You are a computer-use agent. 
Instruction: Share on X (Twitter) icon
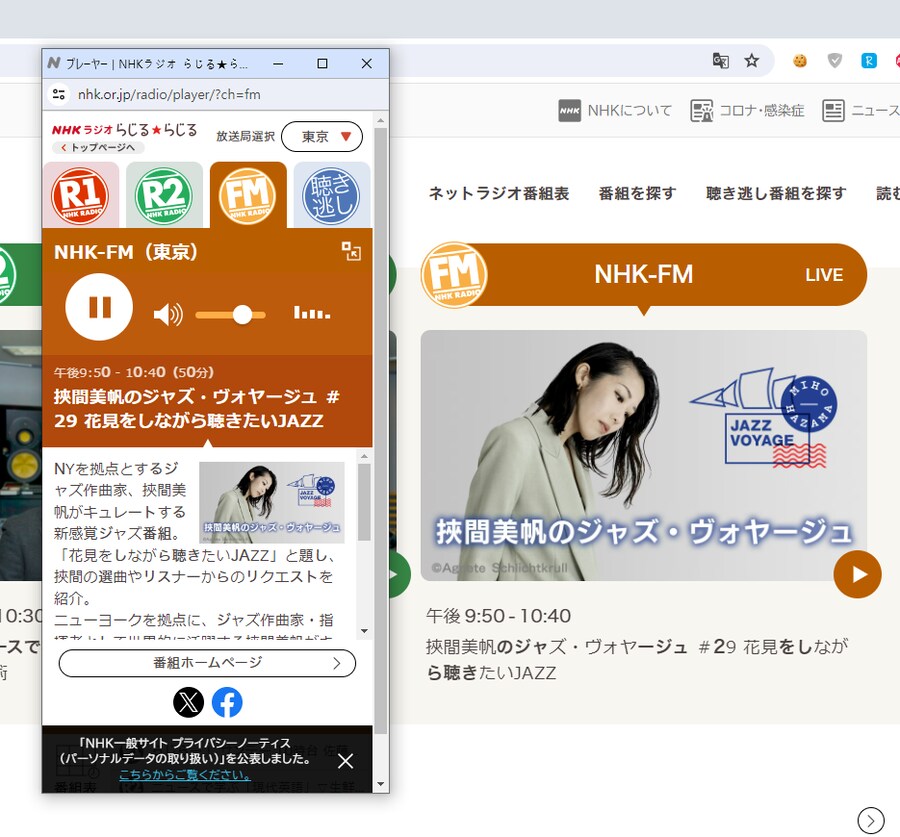tap(188, 702)
